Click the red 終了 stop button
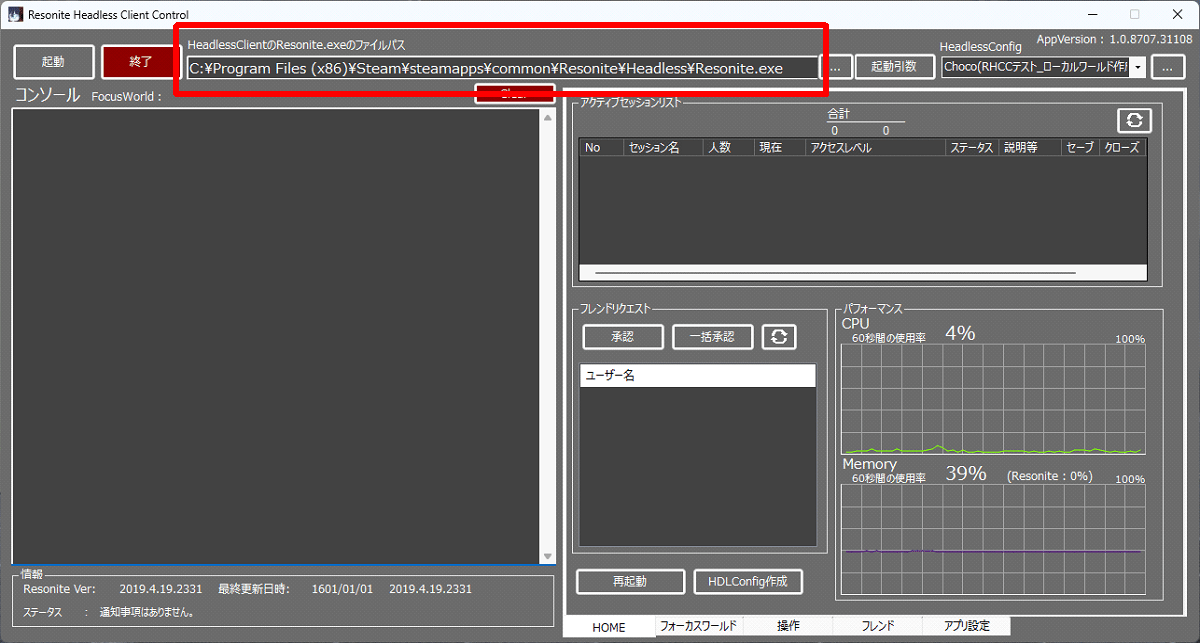The height and width of the screenshot is (643, 1200). tap(141, 62)
